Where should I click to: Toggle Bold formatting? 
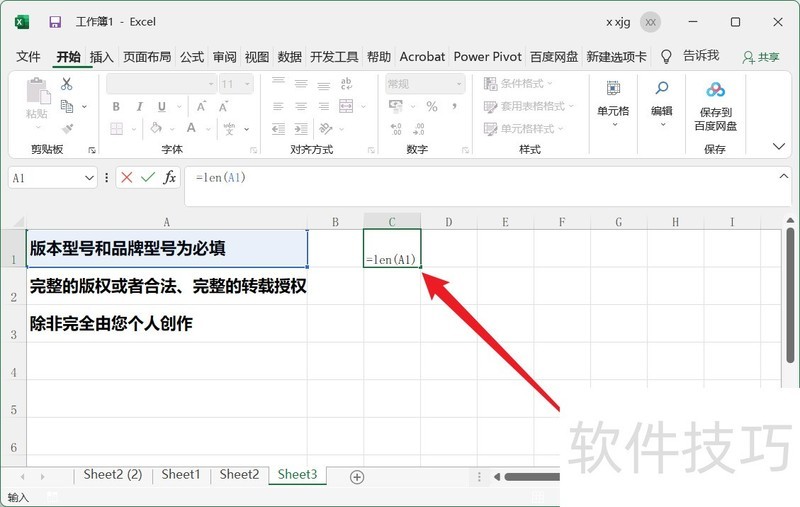[x=116, y=107]
